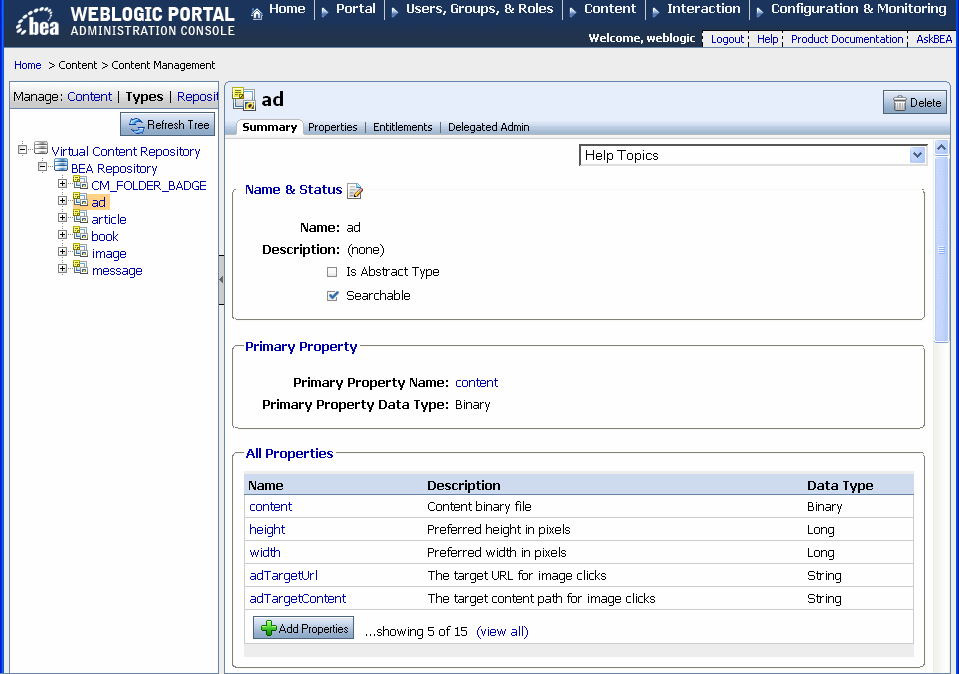Toggle the Is Abstract Type checkbox
This screenshot has height=674, width=959.
(x=332, y=272)
